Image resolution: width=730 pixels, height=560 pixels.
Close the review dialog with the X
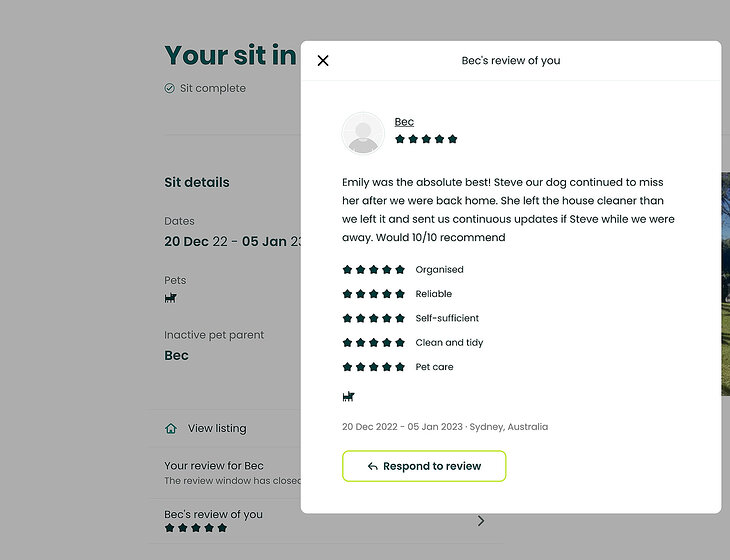point(323,61)
